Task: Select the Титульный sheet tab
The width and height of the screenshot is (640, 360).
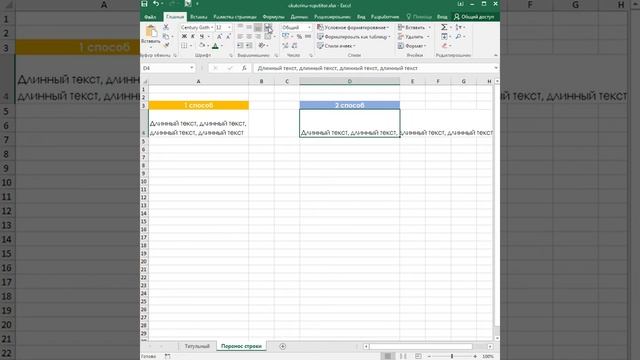Action: coord(197,346)
